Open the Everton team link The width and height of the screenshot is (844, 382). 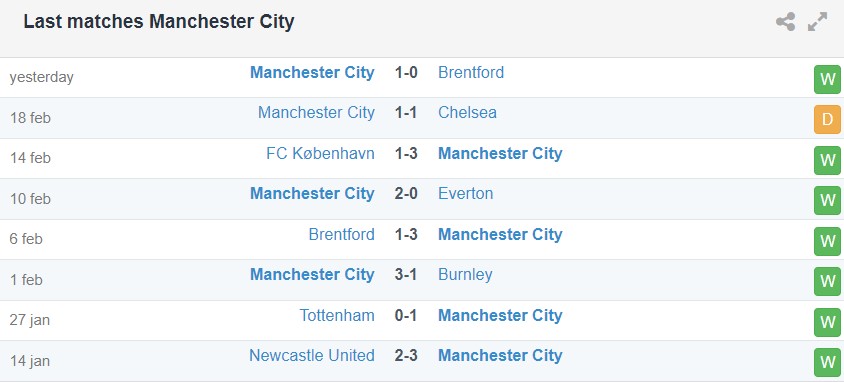(466, 194)
